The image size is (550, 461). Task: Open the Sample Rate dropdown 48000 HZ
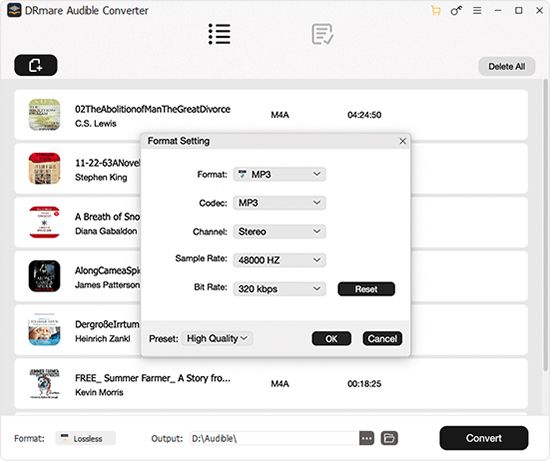pyautogui.click(x=280, y=260)
